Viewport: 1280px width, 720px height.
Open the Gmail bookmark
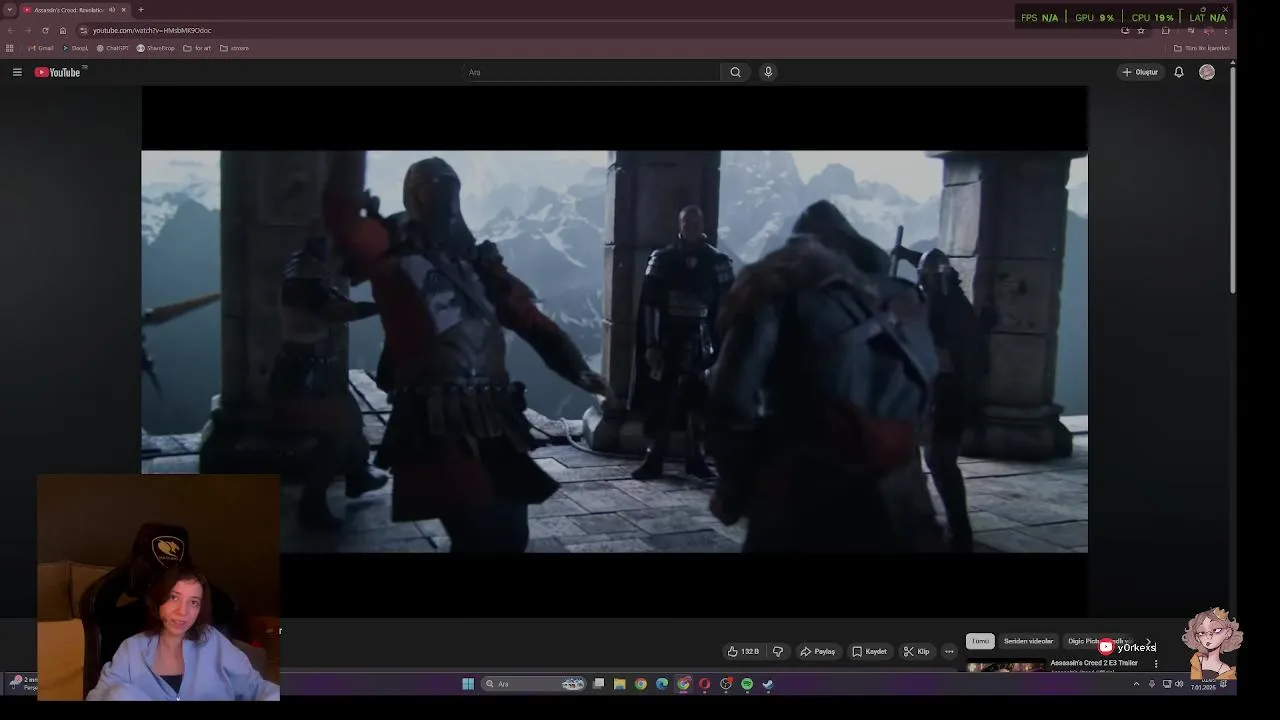pyautogui.click(x=41, y=48)
